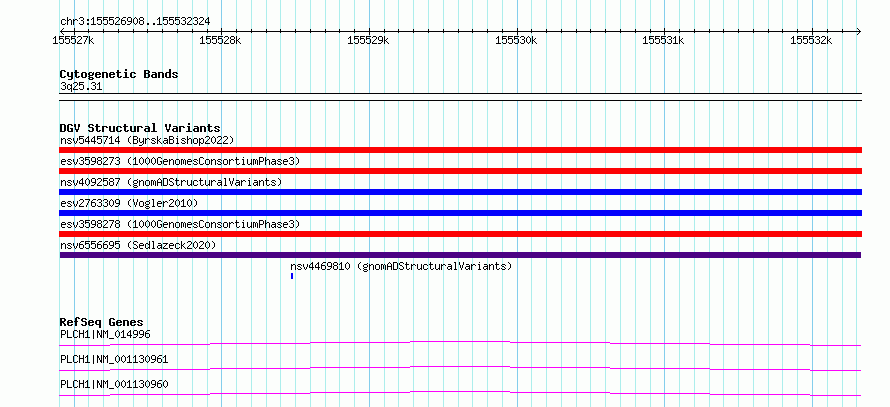Click the purple nsv6556695 variant bar
Screen dimensions: 890x407
(x=460, y=255)
